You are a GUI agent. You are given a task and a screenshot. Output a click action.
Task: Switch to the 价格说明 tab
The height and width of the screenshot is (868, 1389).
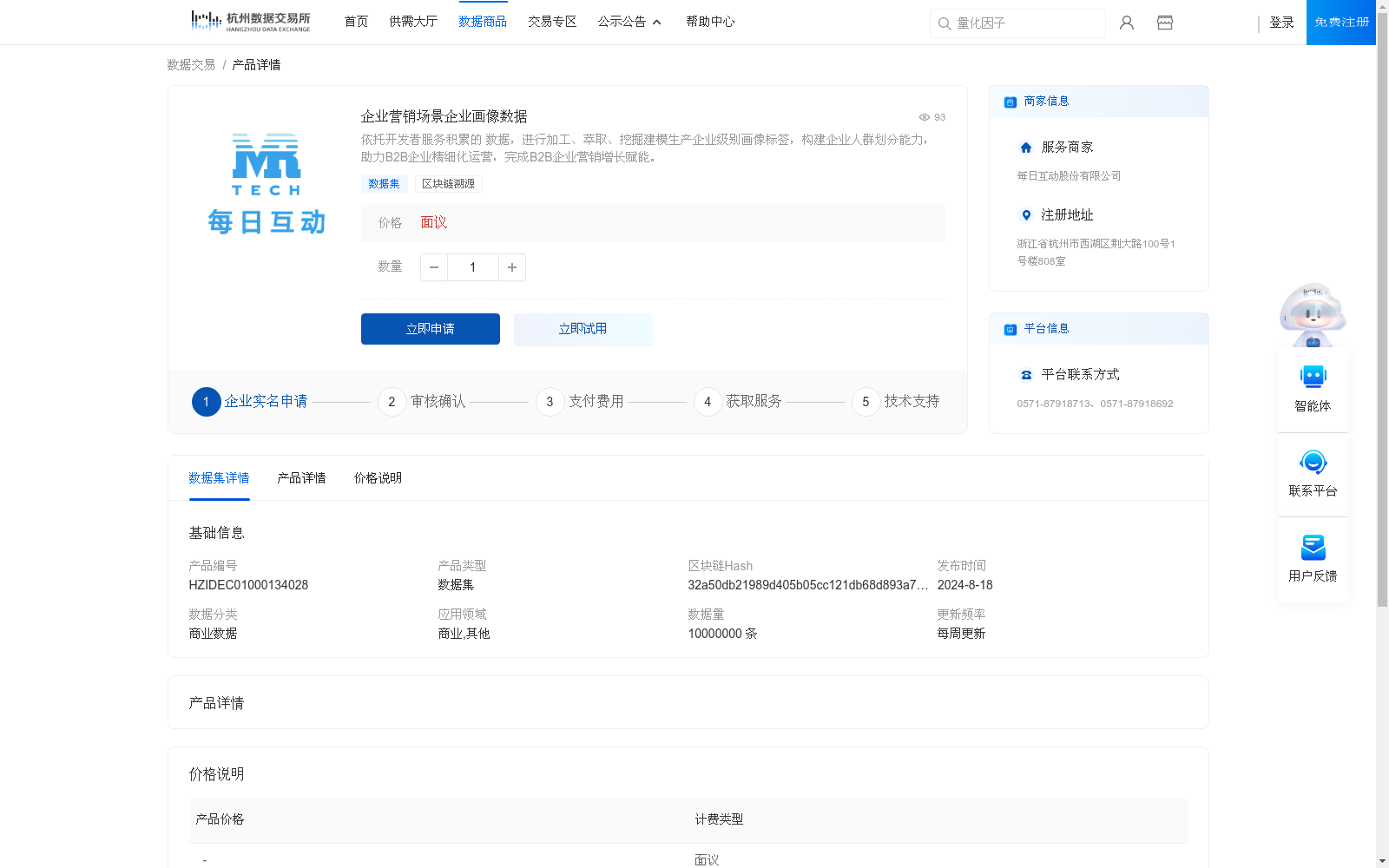378,478
